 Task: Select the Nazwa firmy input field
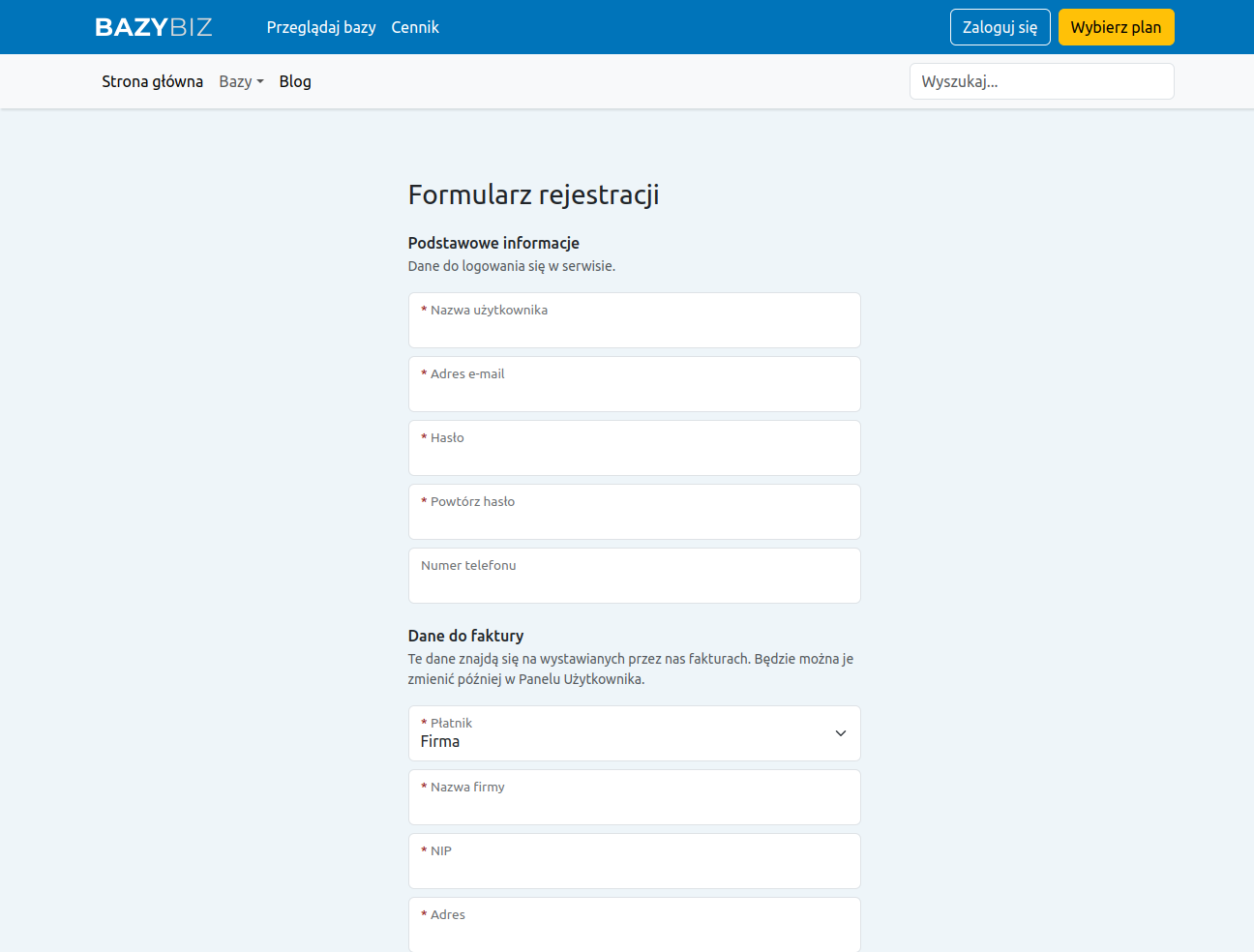635,797
